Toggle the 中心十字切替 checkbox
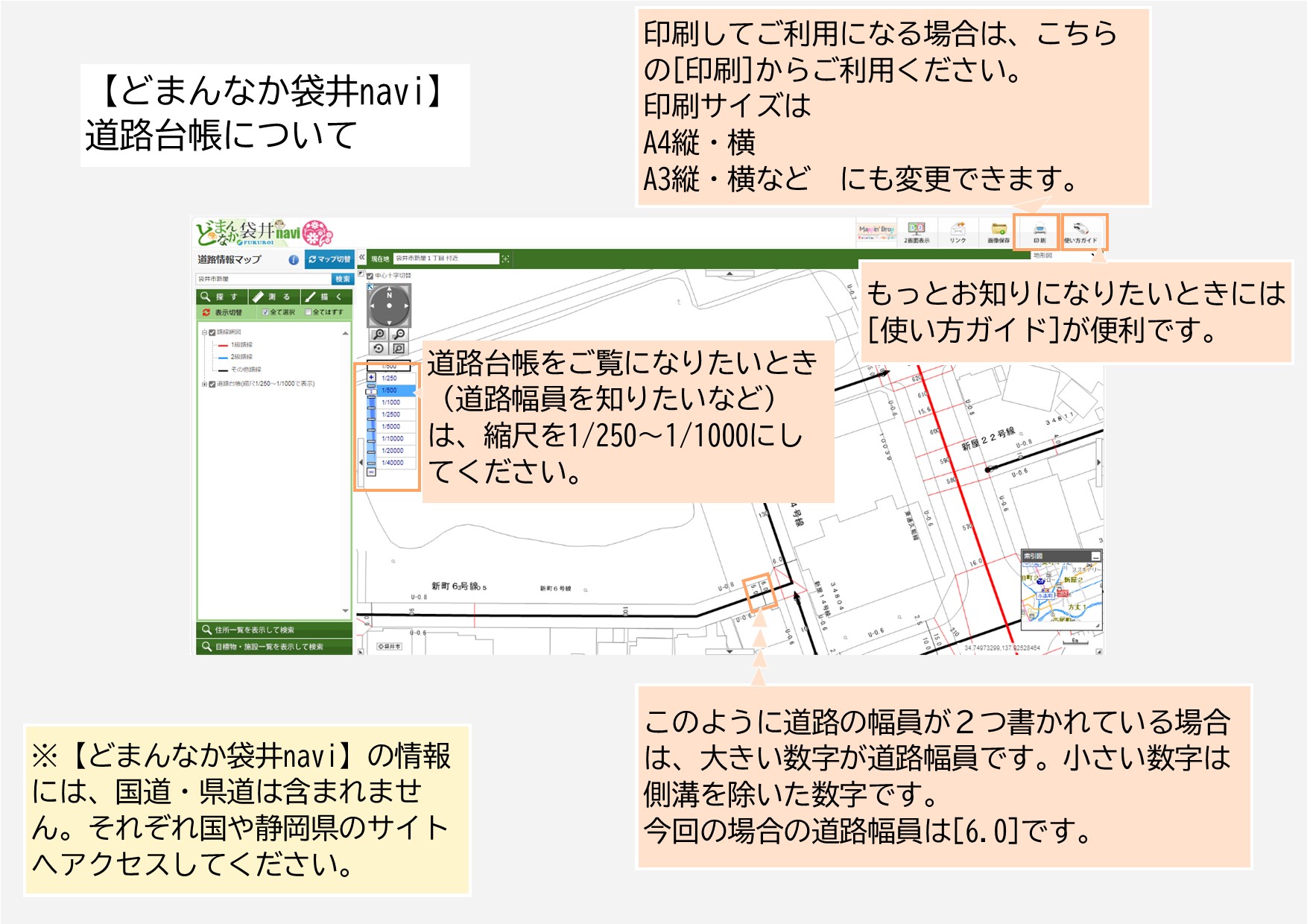Viewport: 1307px width, 924px height. 370,276
